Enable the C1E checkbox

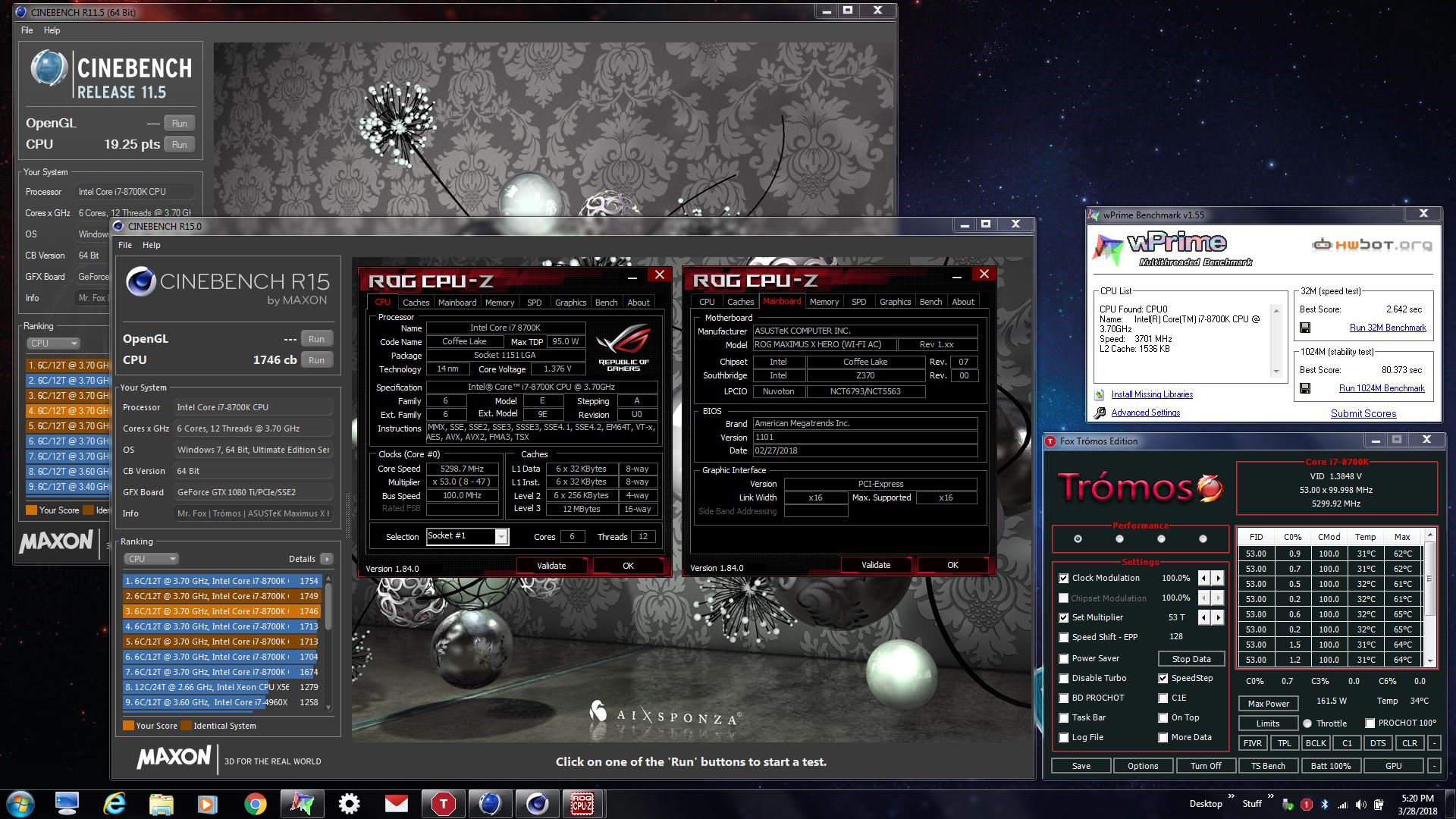1163,698
